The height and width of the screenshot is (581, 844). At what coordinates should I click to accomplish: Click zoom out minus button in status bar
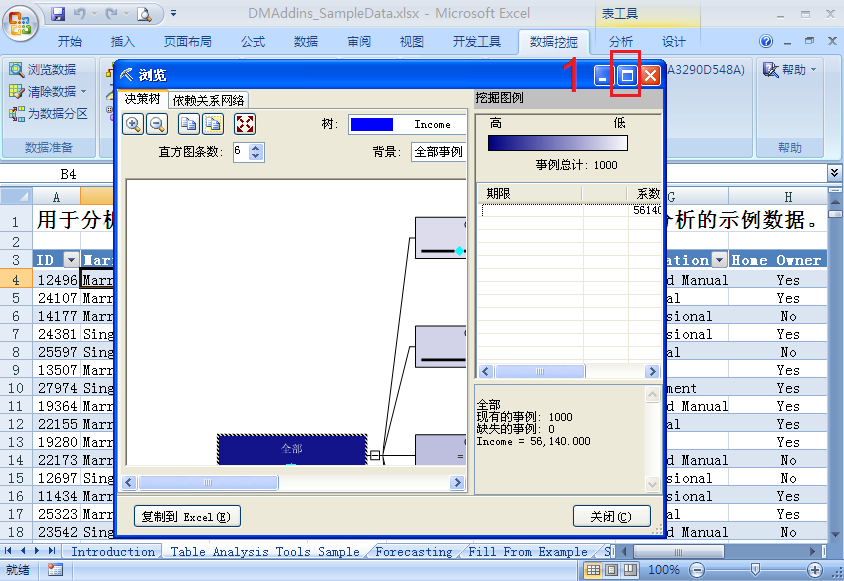click(x=697, y=570)
